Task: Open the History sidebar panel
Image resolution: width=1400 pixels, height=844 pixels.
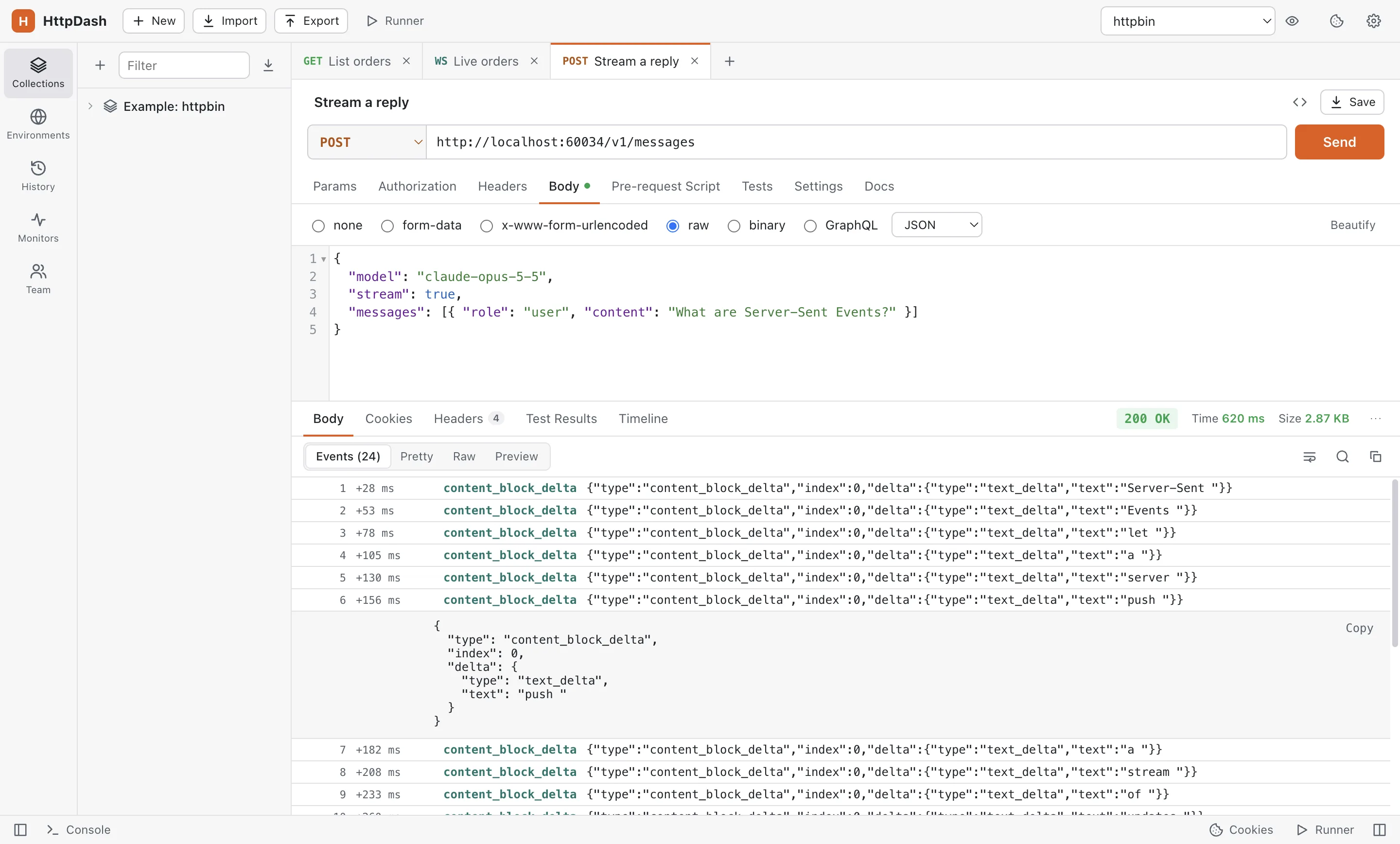Action: 38,176
